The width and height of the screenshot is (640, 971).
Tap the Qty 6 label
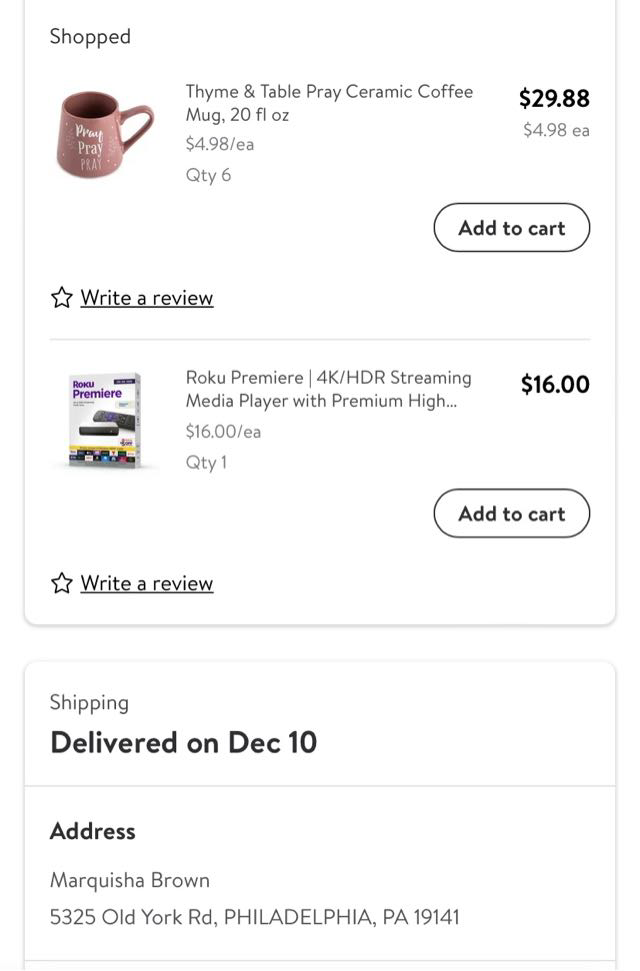(208, 175)
